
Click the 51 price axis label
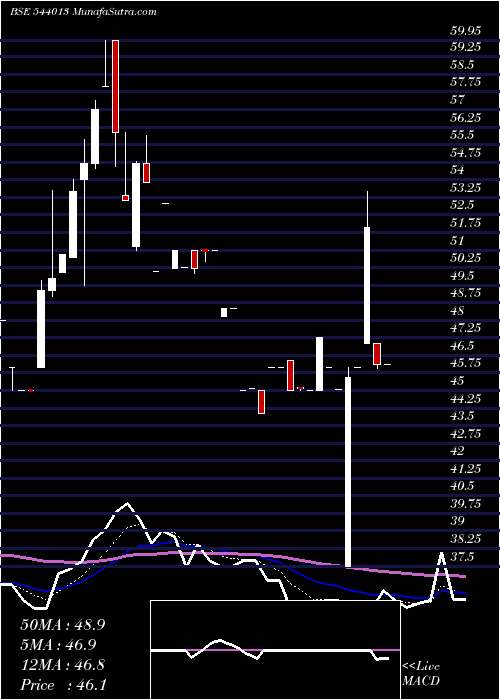[x=458, y=241]
